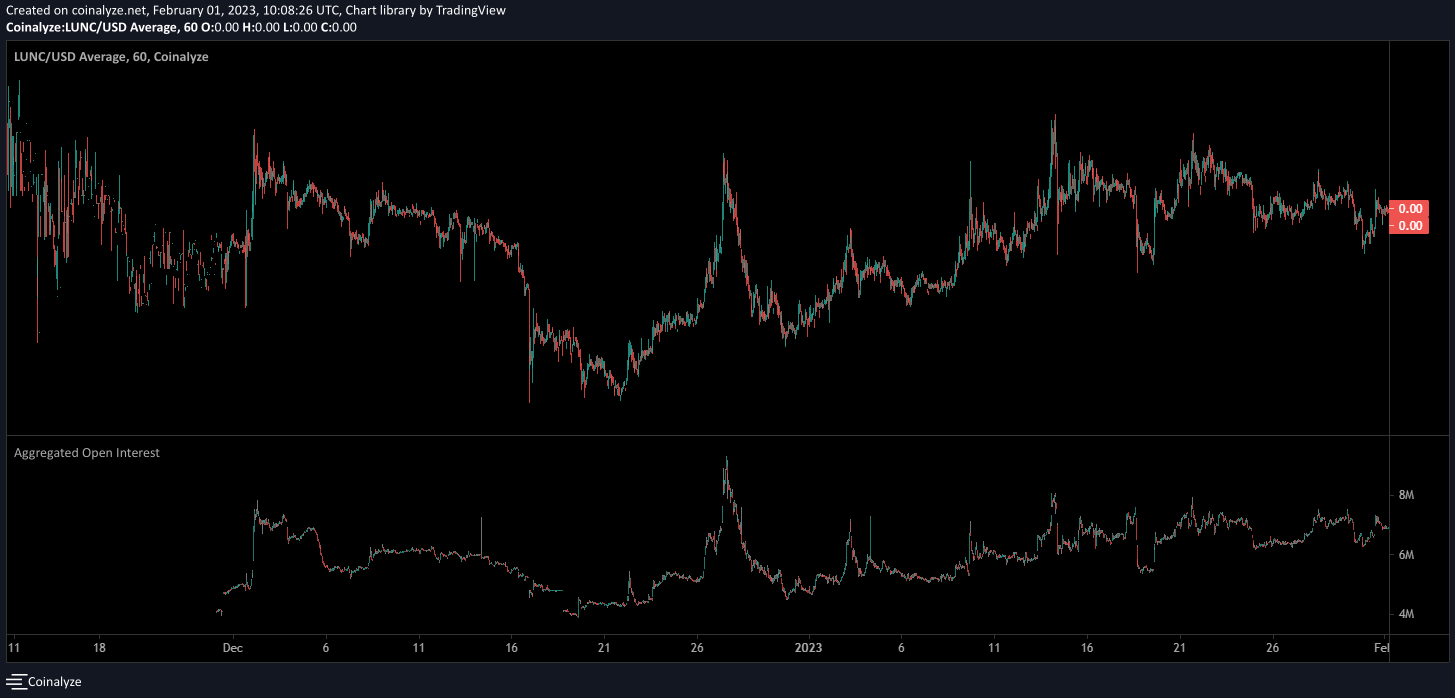The width and height of the screenshot is (1455, 698).
Task: Click the divider between price and open interest panes
Action: coord(700,435)
